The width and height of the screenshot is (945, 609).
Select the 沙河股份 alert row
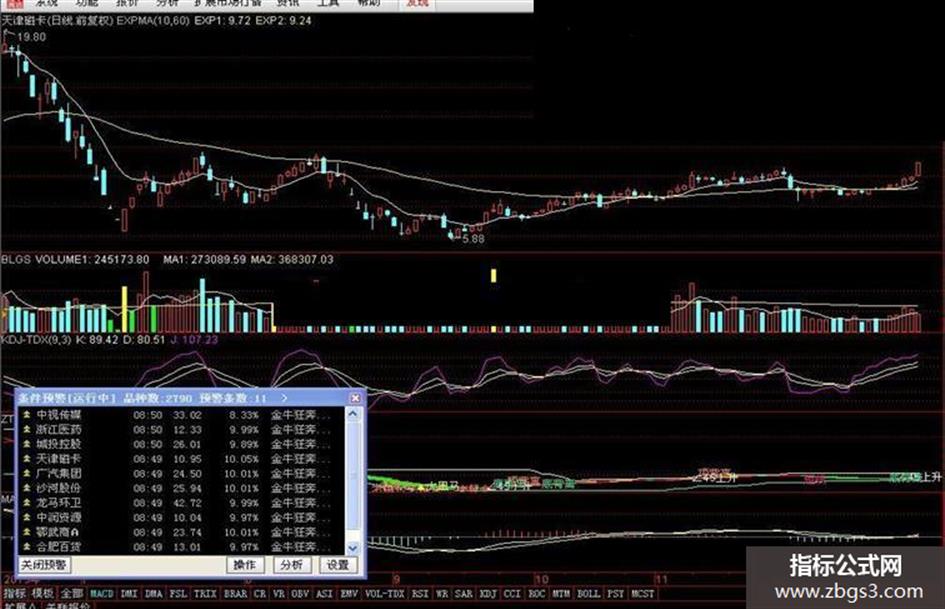click(181, 488)
